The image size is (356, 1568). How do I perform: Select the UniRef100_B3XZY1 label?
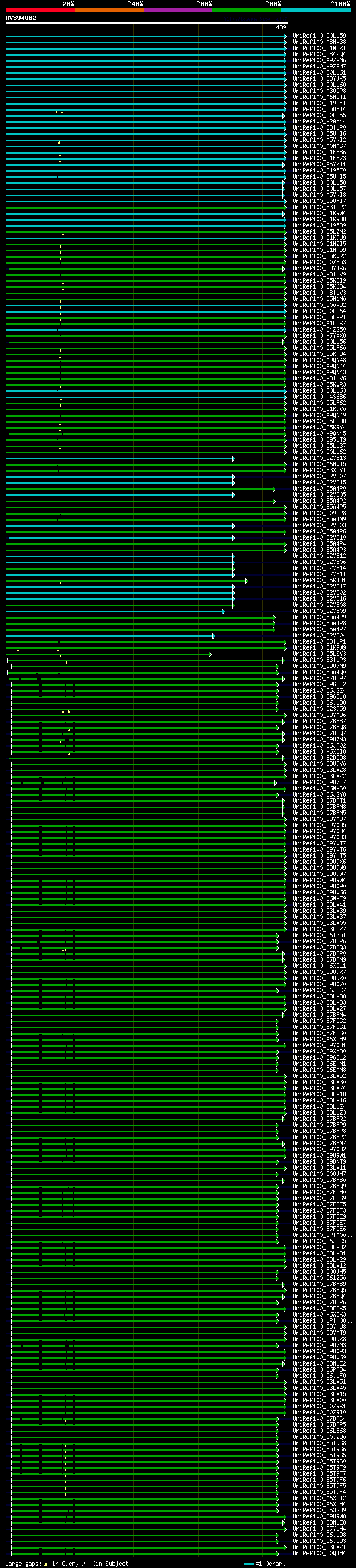(319, 470)
